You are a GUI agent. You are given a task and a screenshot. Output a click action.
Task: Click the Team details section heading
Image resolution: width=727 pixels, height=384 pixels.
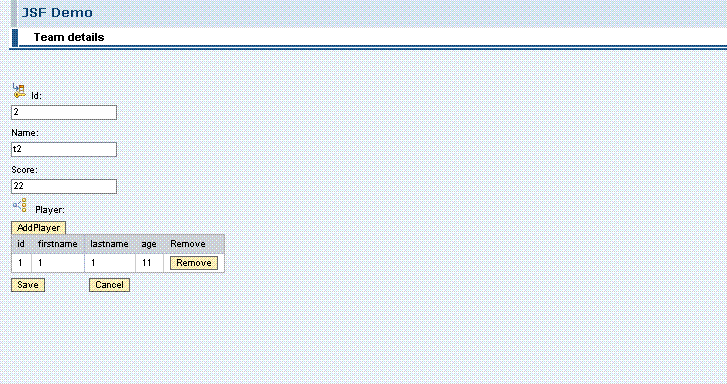click(x=69, y=37)
